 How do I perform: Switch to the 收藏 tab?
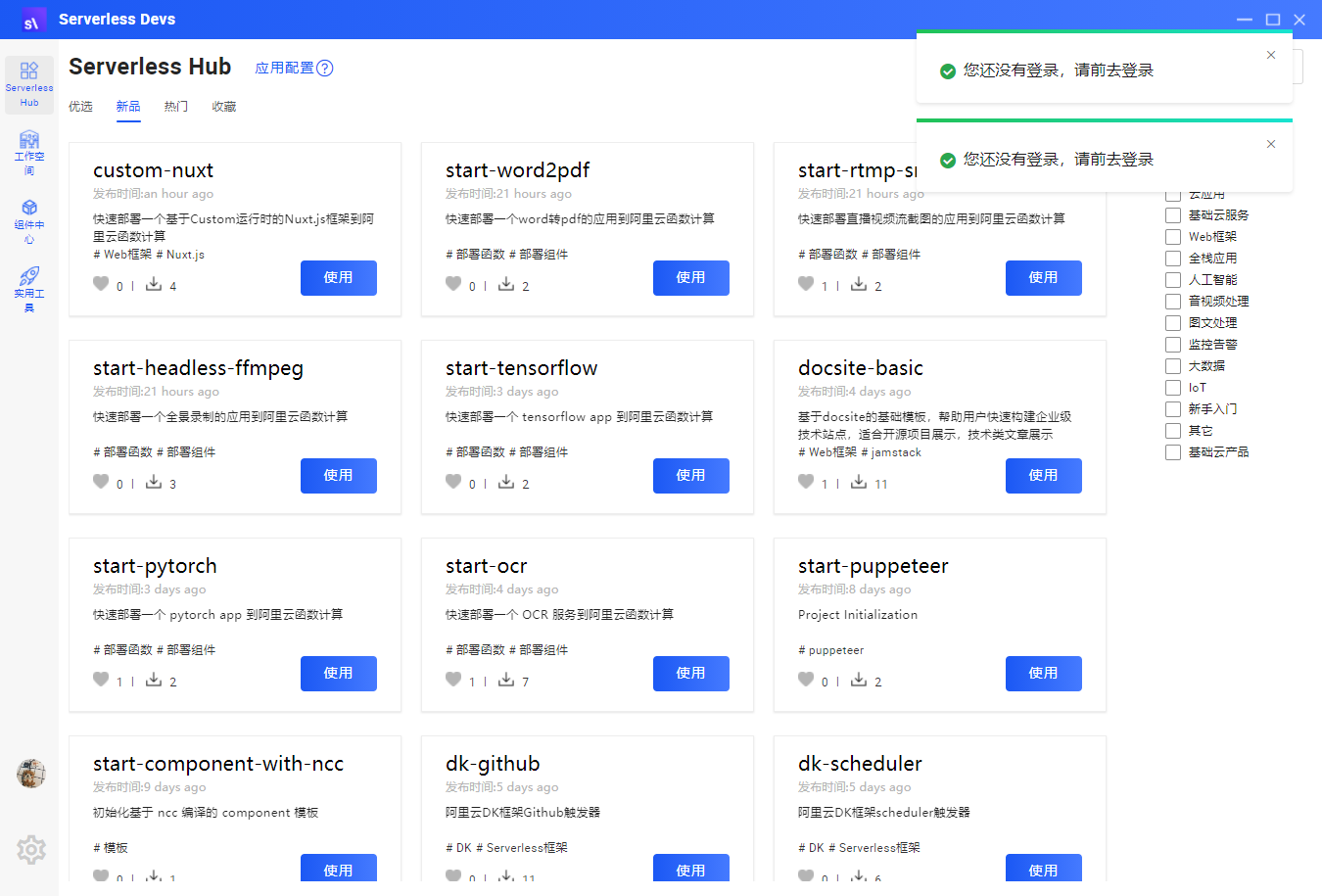coord(223,107)
